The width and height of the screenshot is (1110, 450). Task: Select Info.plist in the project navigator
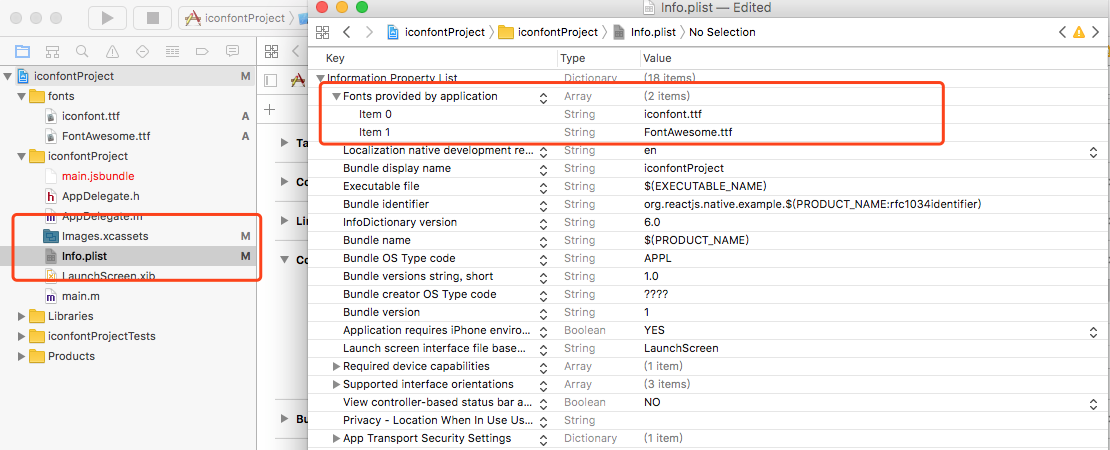click(84, 256)
